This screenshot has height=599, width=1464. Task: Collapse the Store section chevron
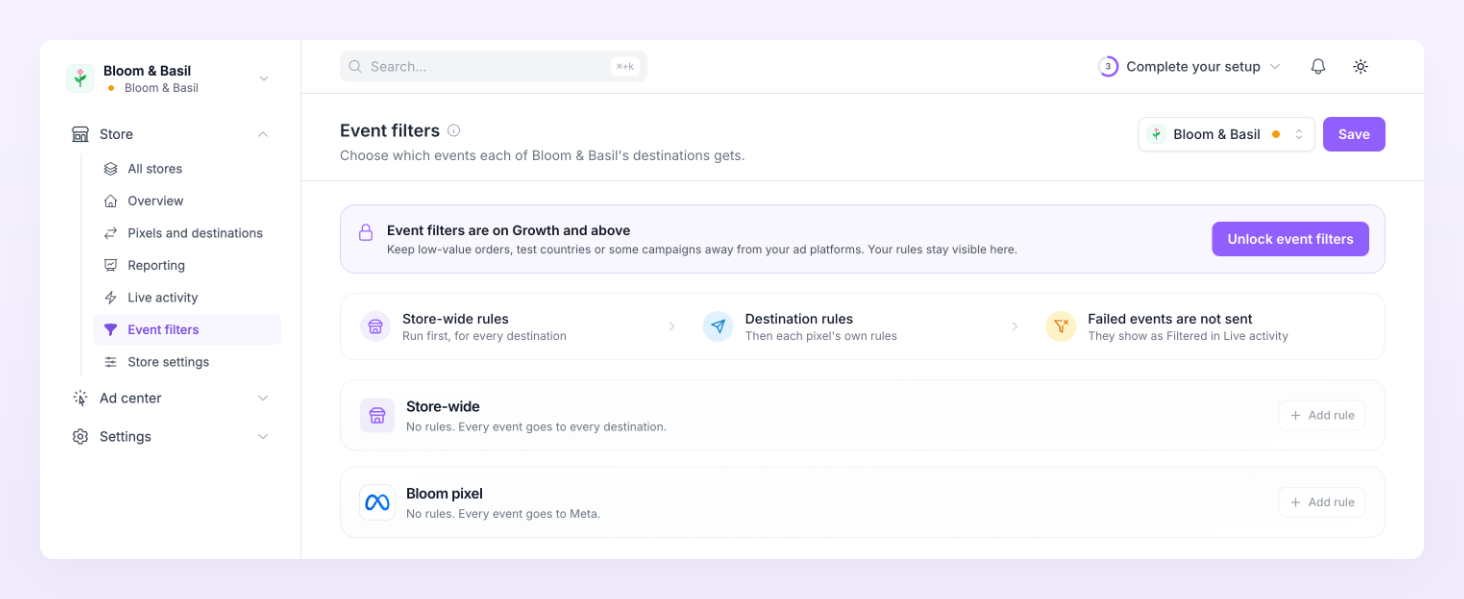[263, 134]
